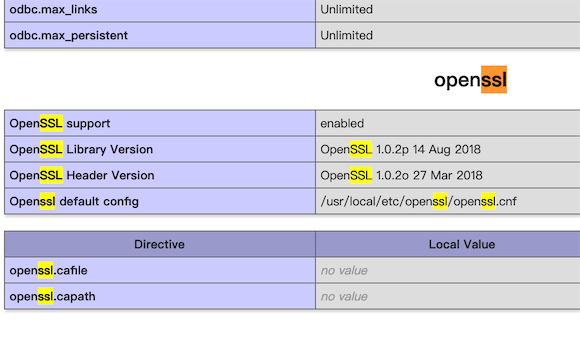Click the Openssl default config label
580x360 pixels.
pos(74,202)
